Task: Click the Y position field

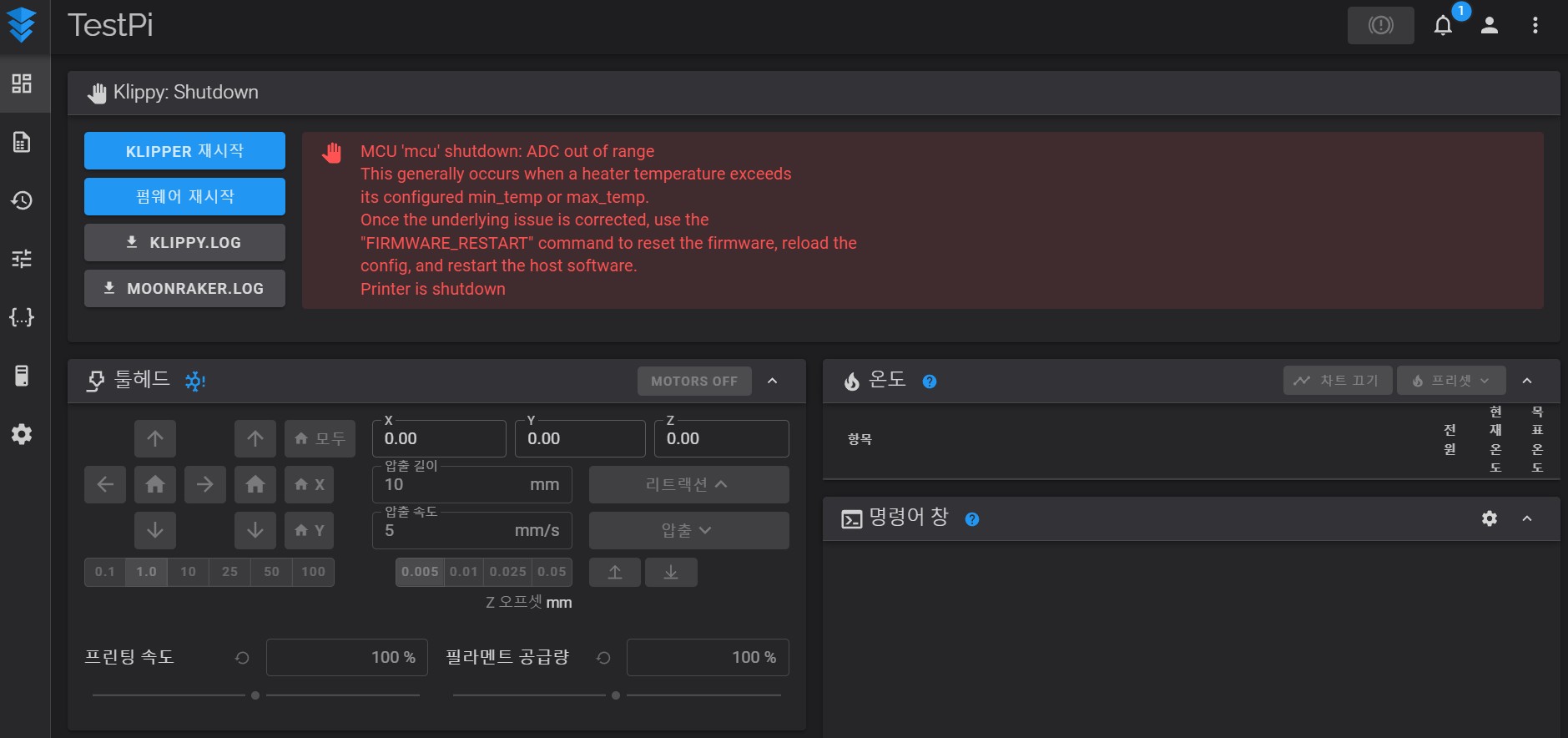Action: point(581,438)
